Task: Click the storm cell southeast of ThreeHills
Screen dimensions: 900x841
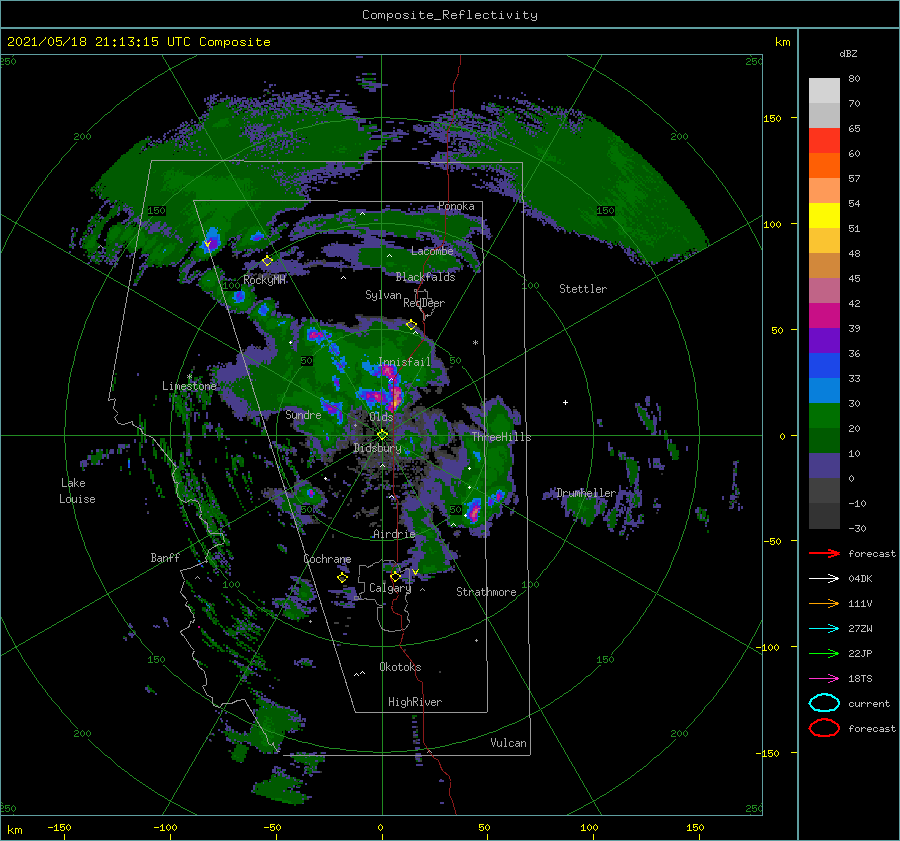Action: [x=474, y=510]
